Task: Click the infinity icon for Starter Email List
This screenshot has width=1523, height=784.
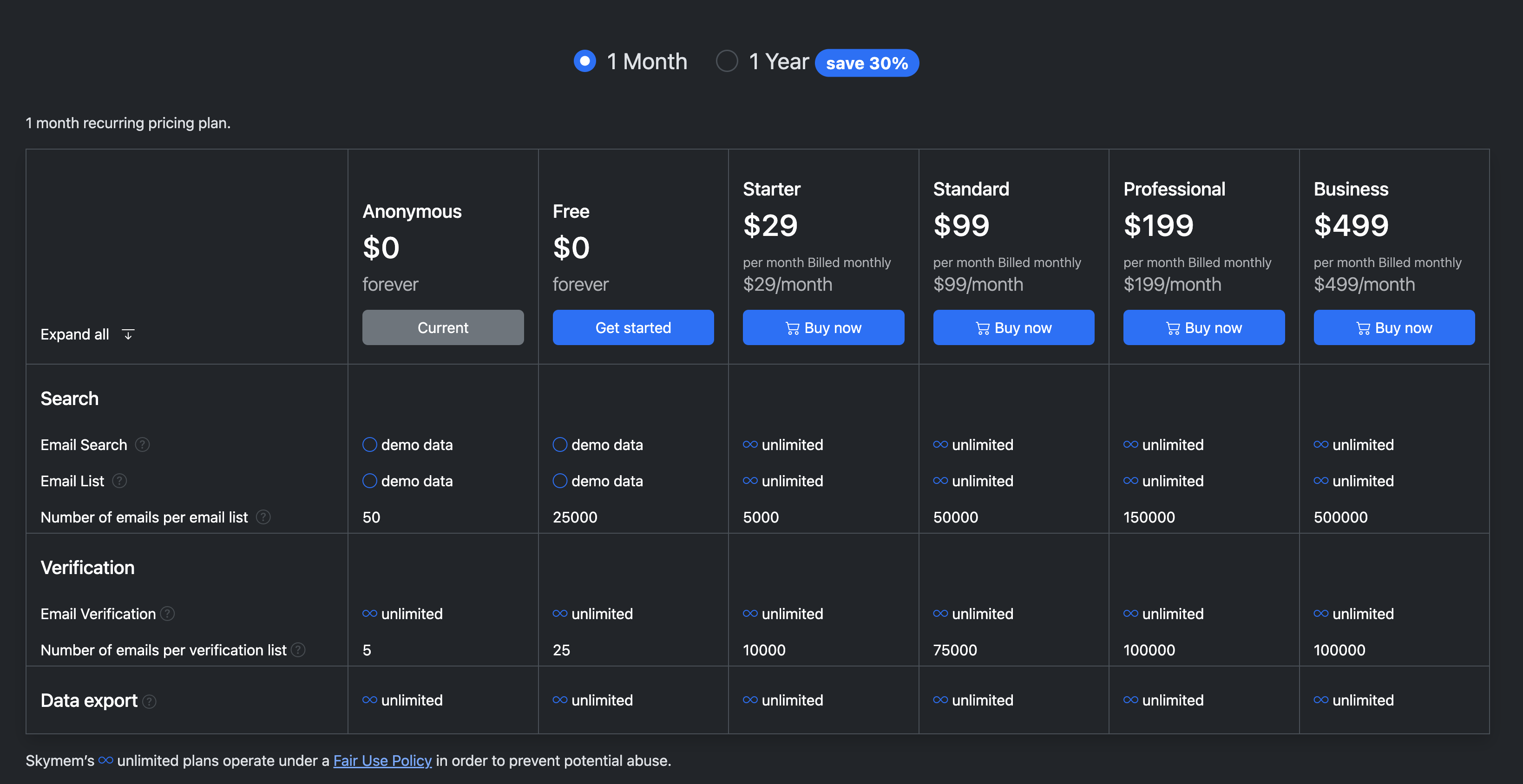Action: click(x=750, y=481)
